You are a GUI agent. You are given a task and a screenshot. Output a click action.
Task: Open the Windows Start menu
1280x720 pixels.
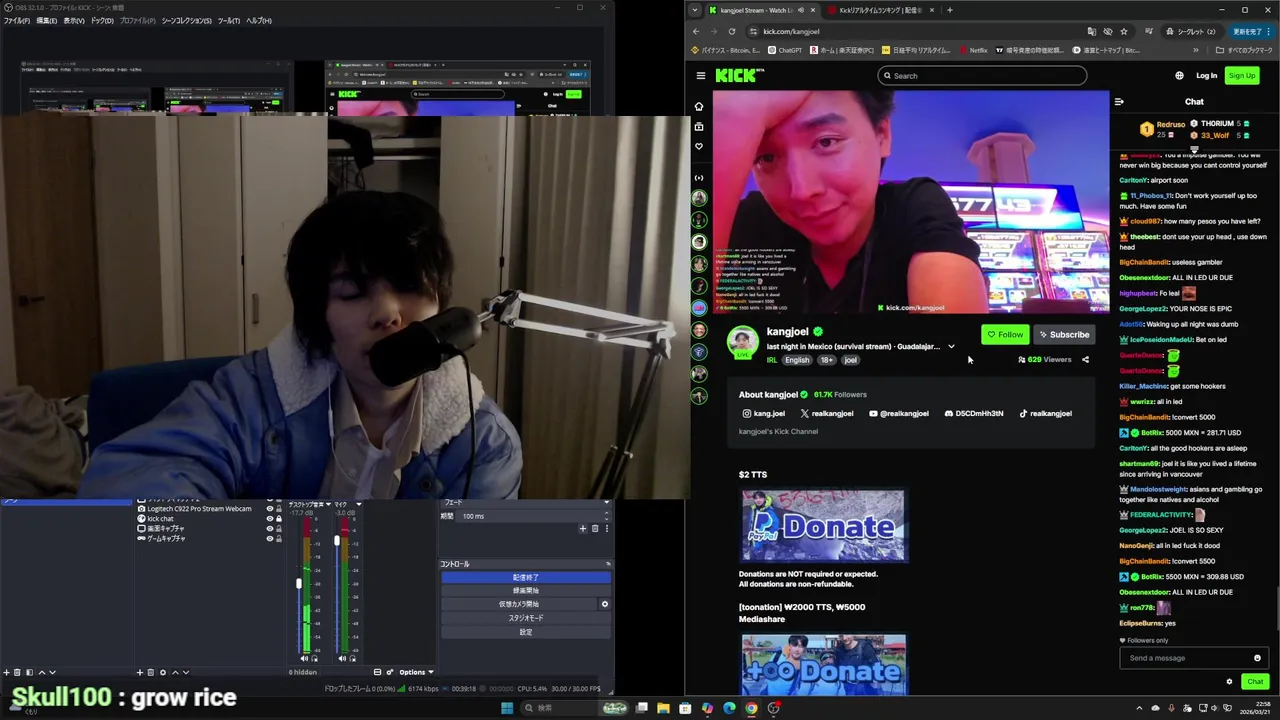point(507,708)
